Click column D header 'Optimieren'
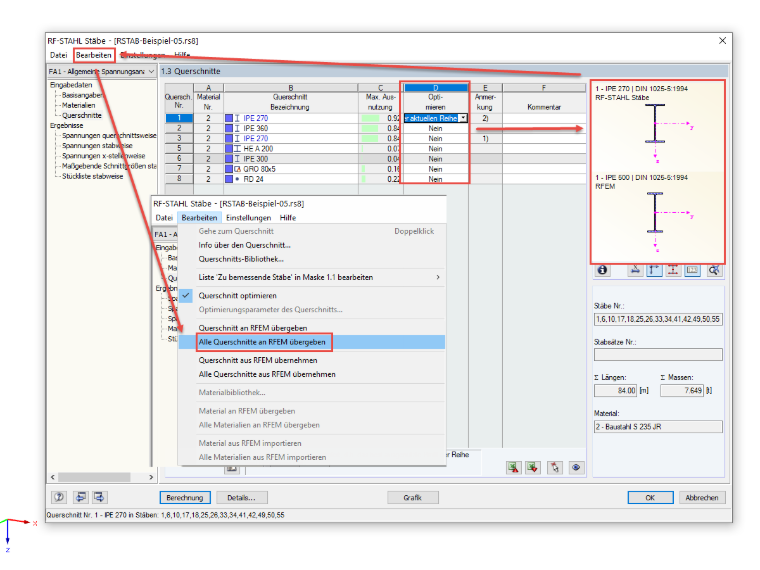This screenshot has height=570, width=760. point(435,98)
